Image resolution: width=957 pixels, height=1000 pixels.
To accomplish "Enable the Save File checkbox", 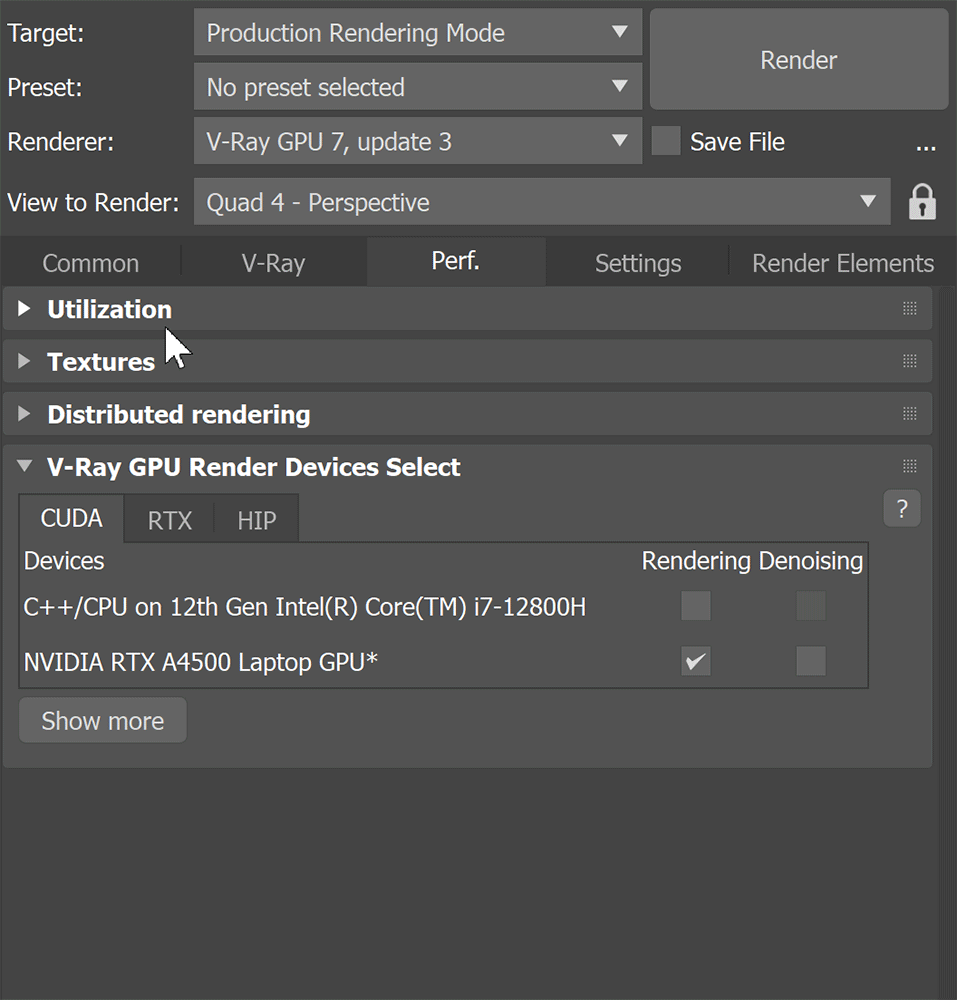I will (x=666, y=141).
